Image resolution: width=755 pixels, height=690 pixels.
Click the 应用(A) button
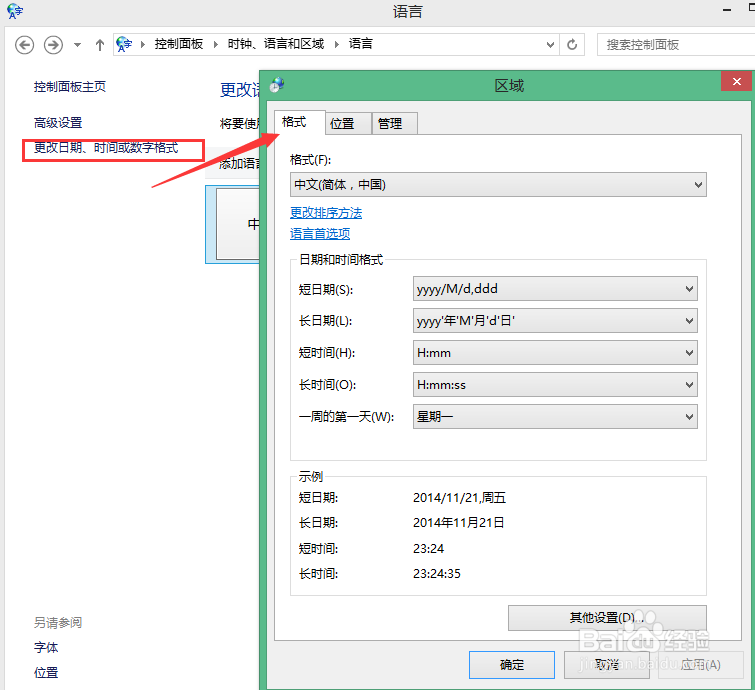coord(701,665)
